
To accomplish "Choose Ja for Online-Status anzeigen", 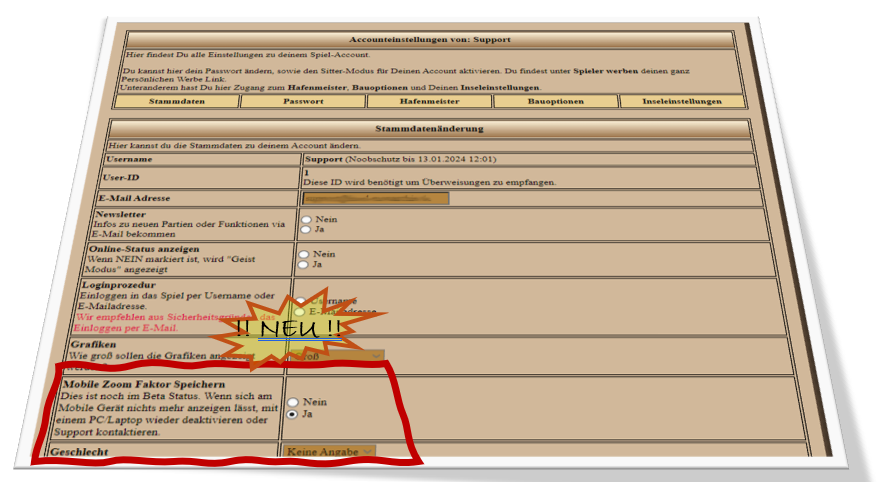I will tap(305, 265).
